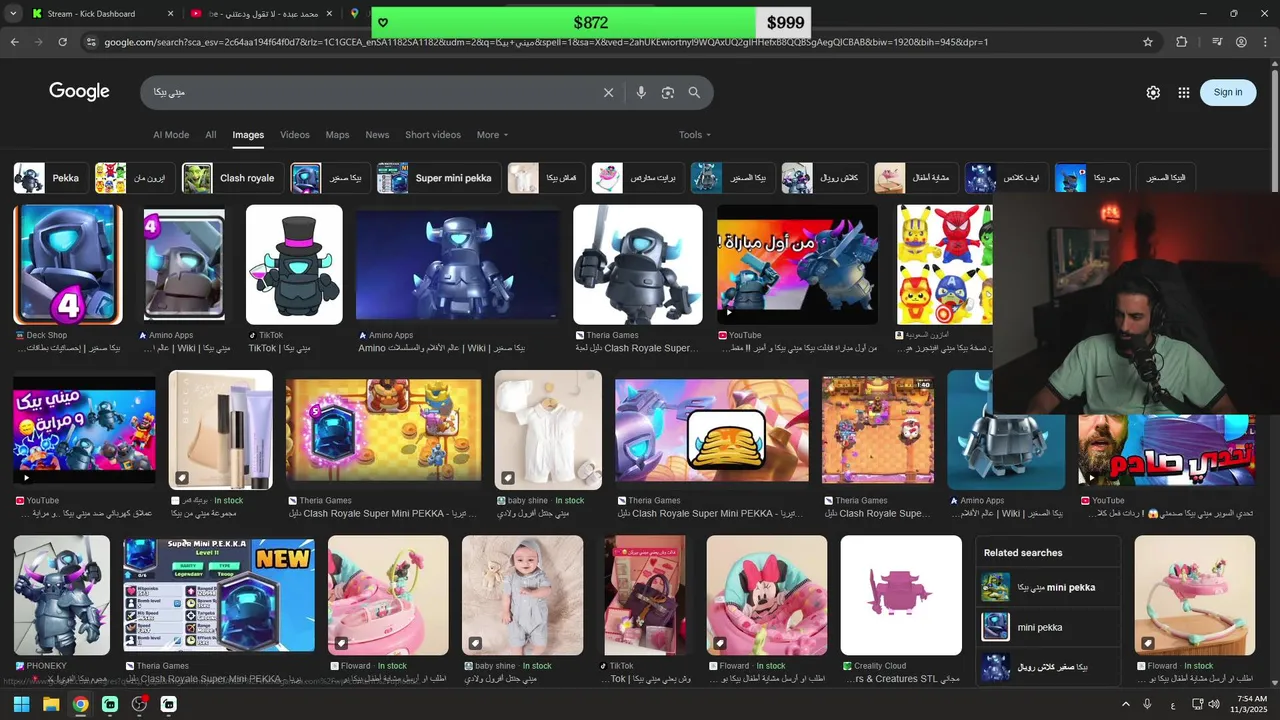
Task: Open Chrome extensions puzzle icon
Action: (x=1182, y=42)
